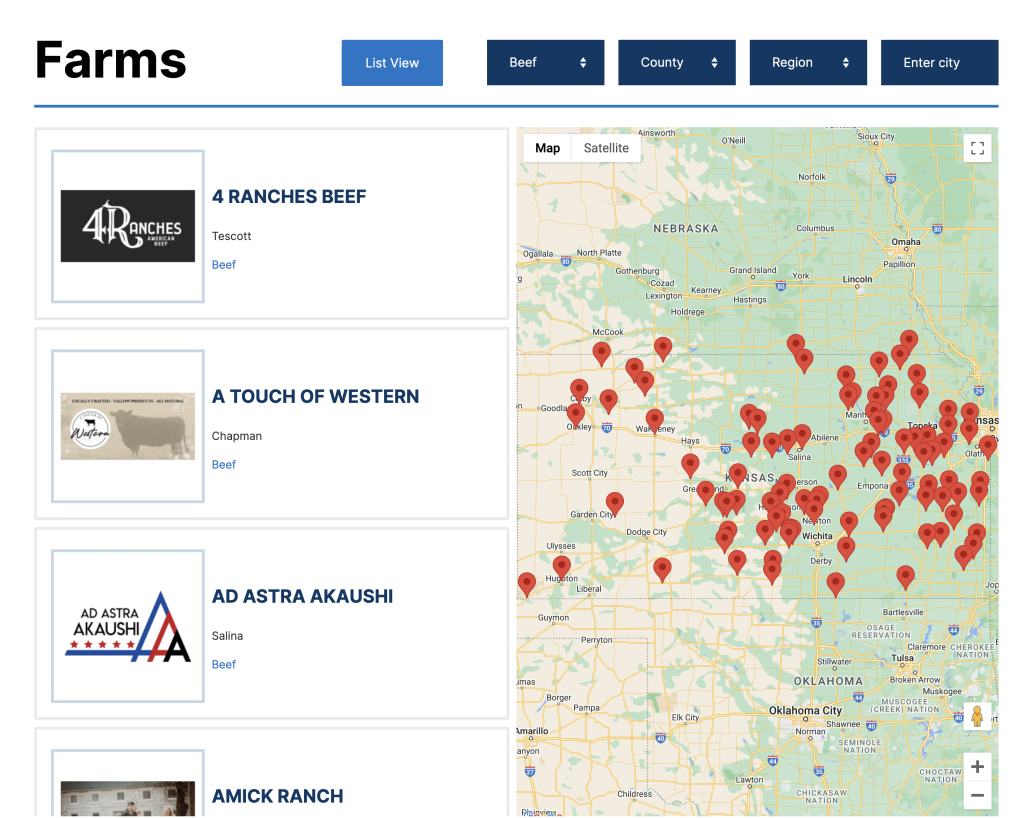Click the map pin near McCook

pyautogui.click(x=601, y=353)
